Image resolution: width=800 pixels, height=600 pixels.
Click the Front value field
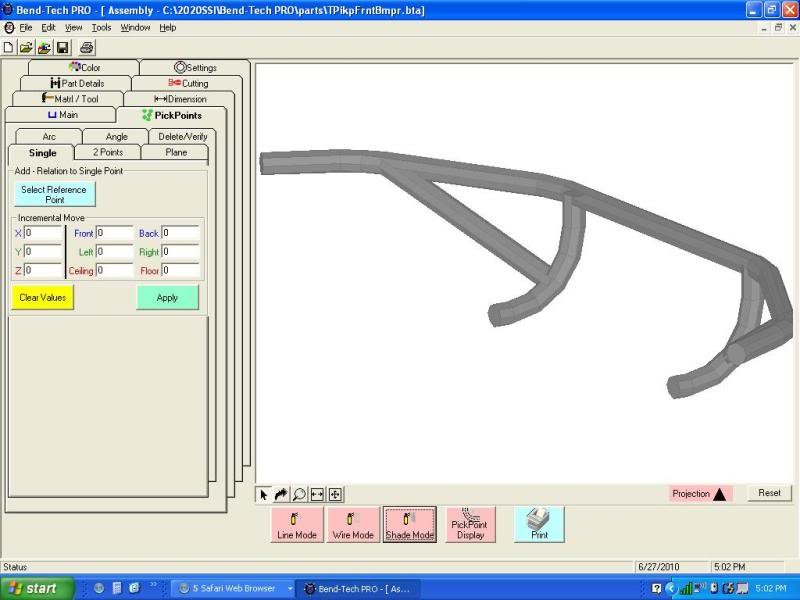(x=115, y=233)
